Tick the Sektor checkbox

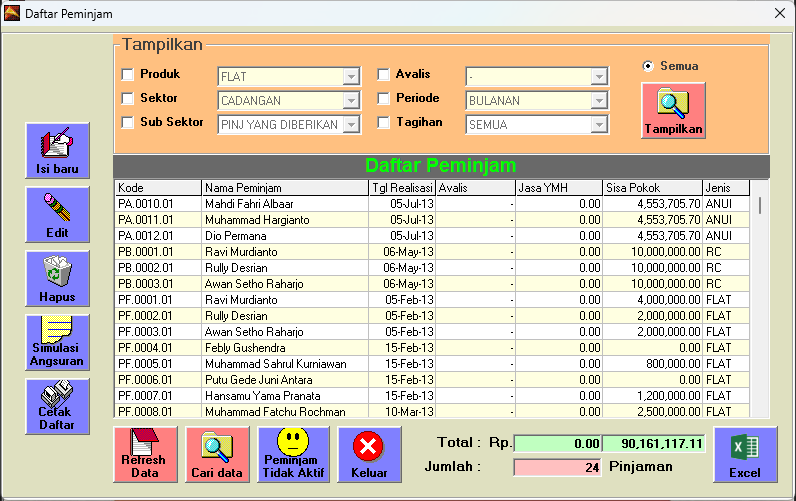coord(127,99)
